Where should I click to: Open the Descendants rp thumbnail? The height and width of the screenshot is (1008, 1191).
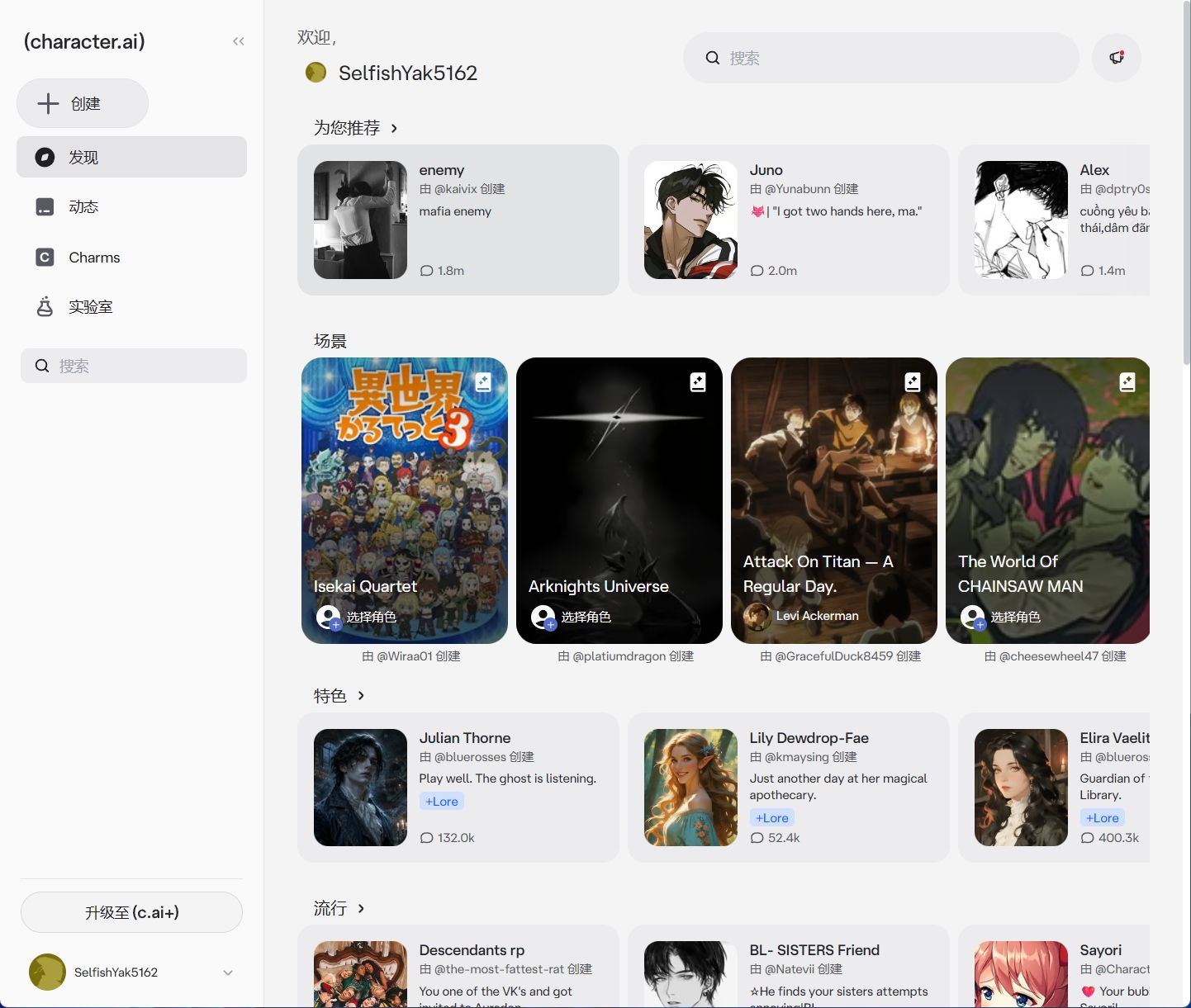click(x=360, y=974)
